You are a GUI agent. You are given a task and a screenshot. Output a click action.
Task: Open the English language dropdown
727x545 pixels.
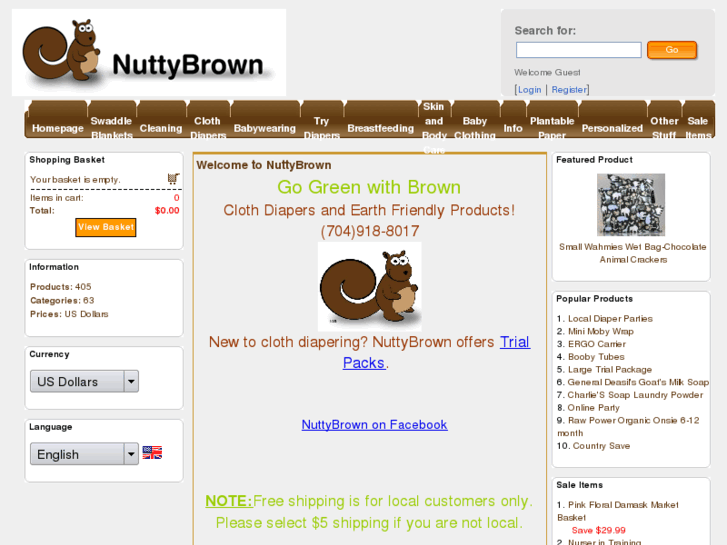tap(84, 454)
